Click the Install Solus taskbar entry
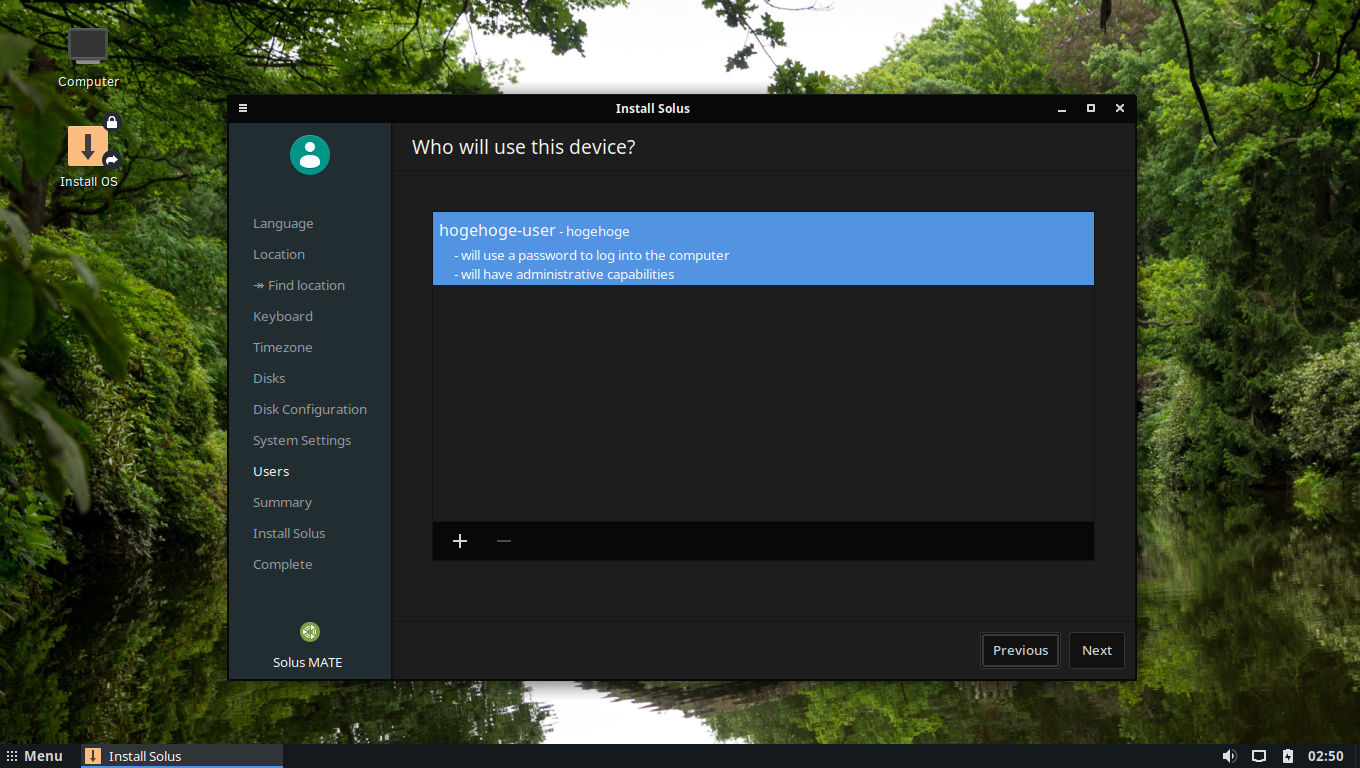Screen dimensions: 1360x768 point(182,756)
